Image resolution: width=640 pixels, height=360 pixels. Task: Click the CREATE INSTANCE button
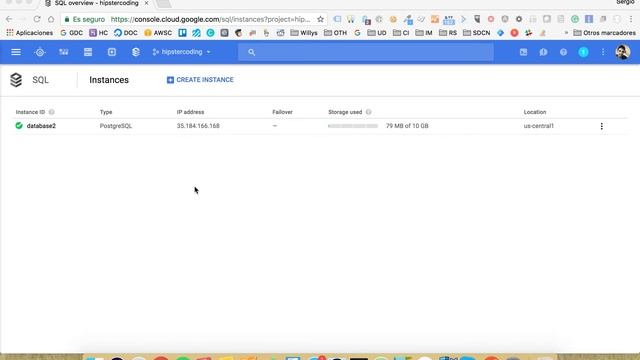tap(200, 80)
